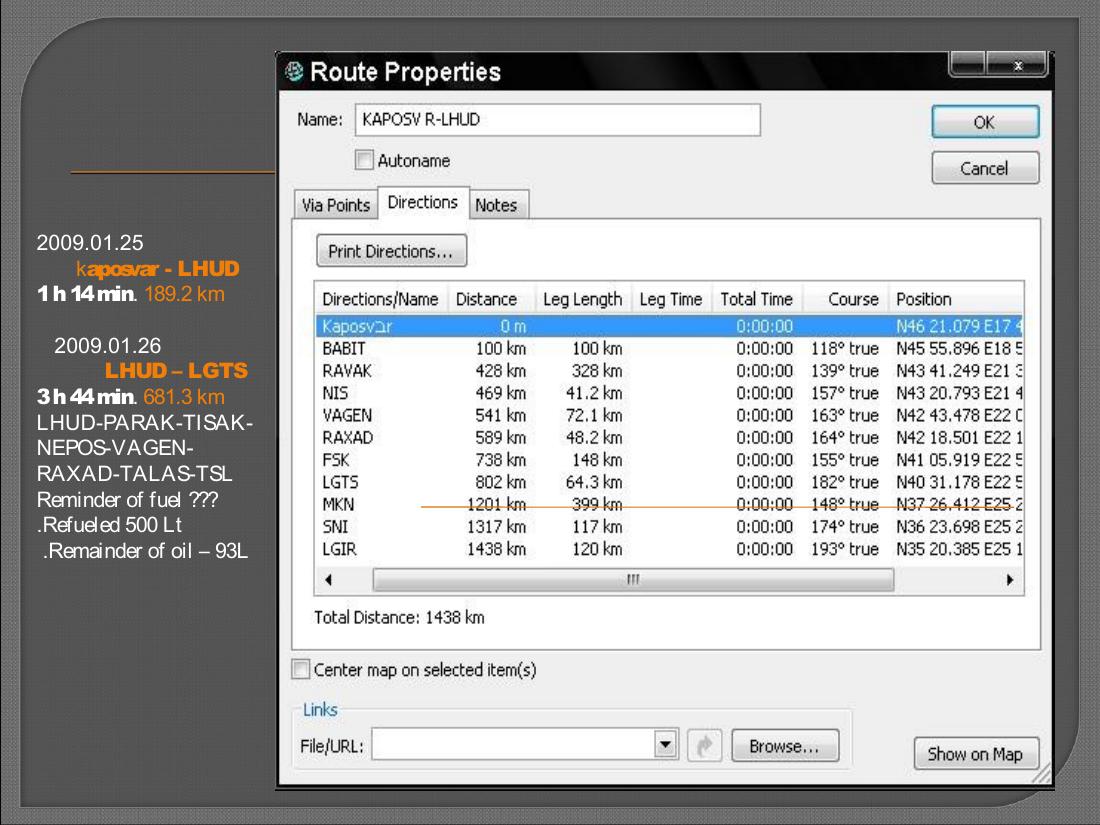Click the scroll left arrow of directions list
The height and width of the screenshot is (825, 1100).
328,580
